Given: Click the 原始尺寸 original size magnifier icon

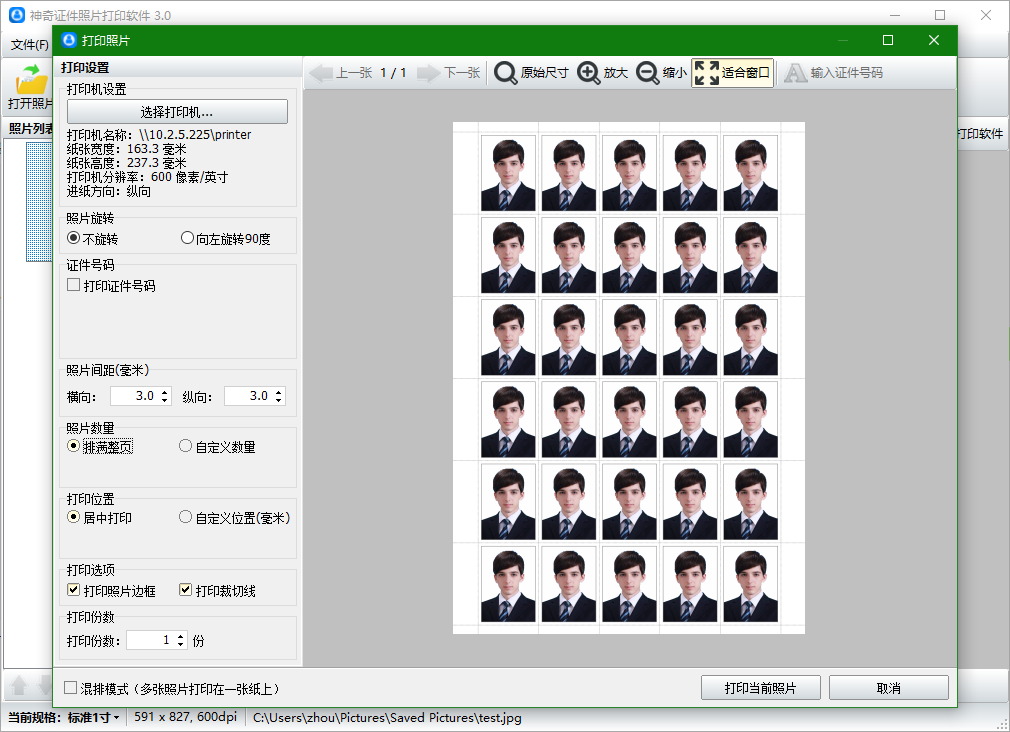Looking at the screenshot, I should tap(507, 73).
